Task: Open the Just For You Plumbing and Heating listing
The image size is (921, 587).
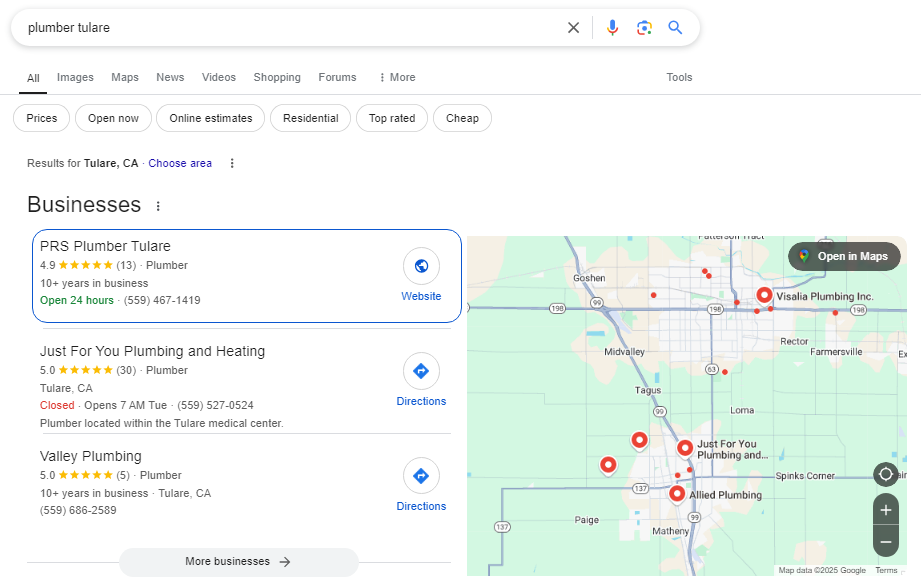Action: [x=152, y=351]
